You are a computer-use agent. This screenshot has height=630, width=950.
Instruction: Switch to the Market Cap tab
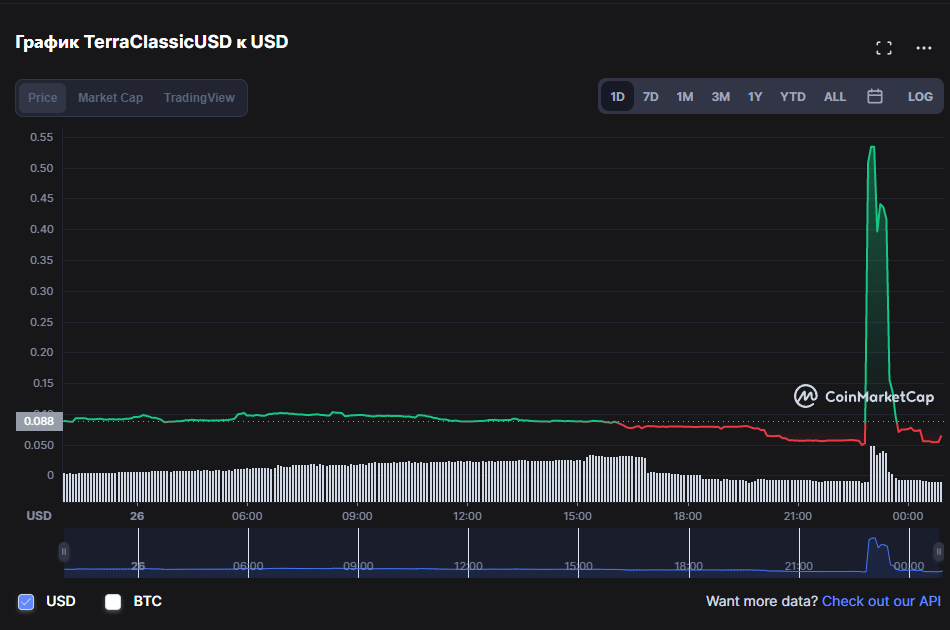click(110, 98)
